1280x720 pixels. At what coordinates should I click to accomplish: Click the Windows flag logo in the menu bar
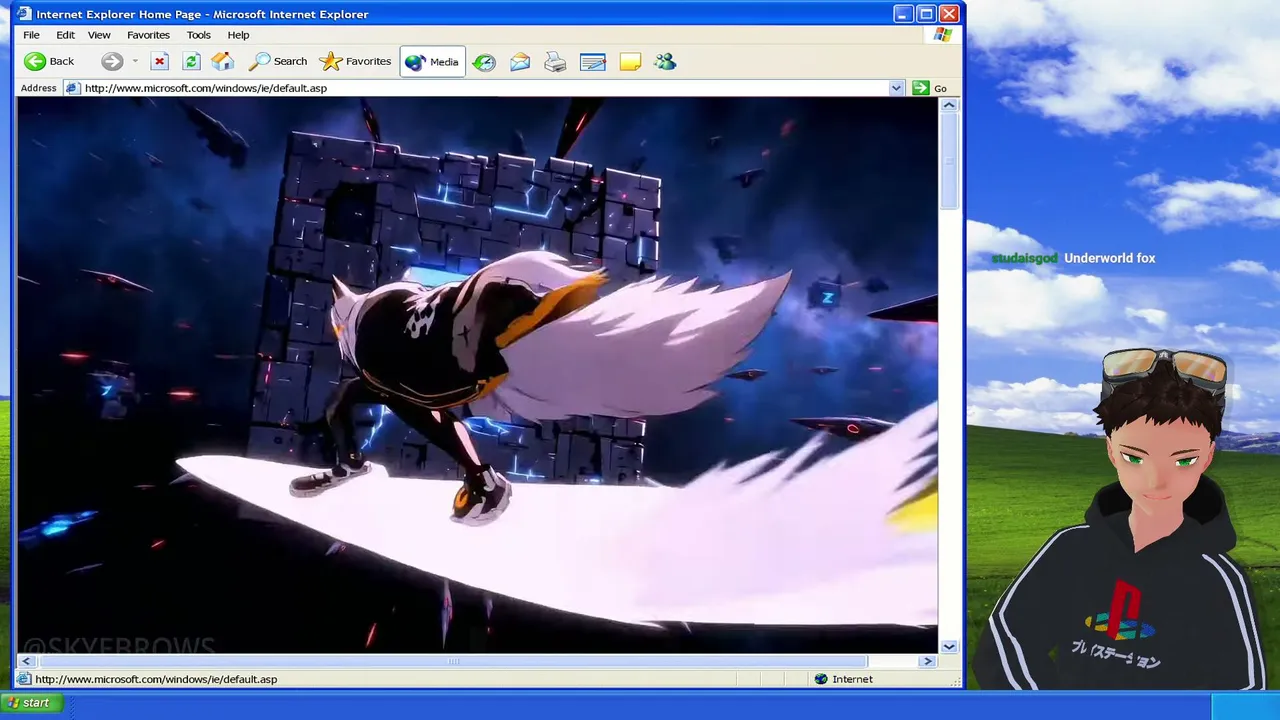(x=943, y=35)
